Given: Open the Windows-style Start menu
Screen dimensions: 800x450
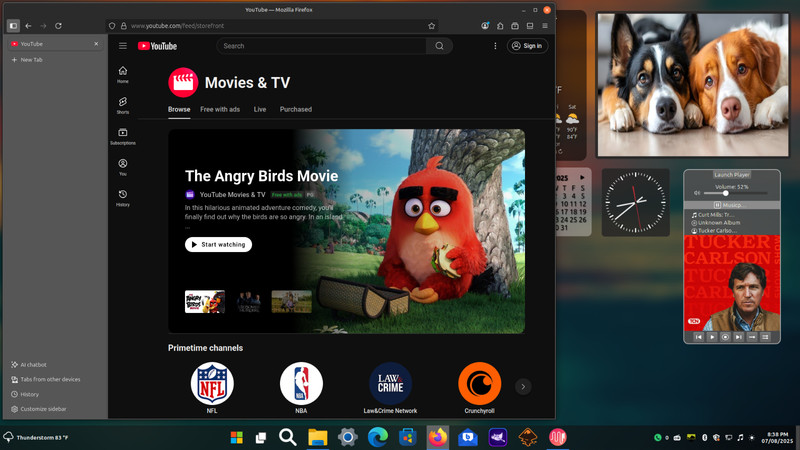Looking at the screenshot, I should [237, 437].
